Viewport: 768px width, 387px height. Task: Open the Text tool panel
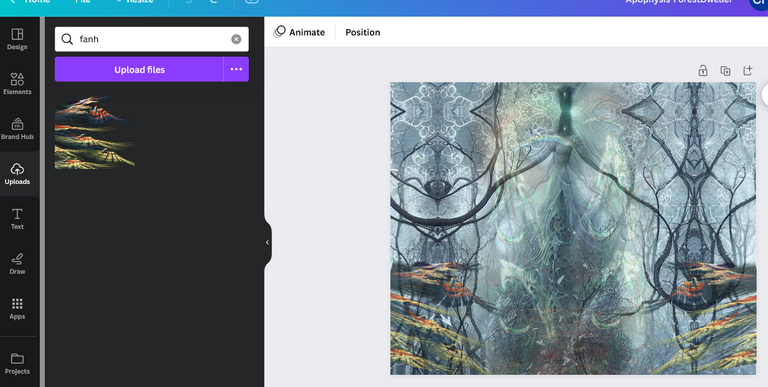point(17,218)
